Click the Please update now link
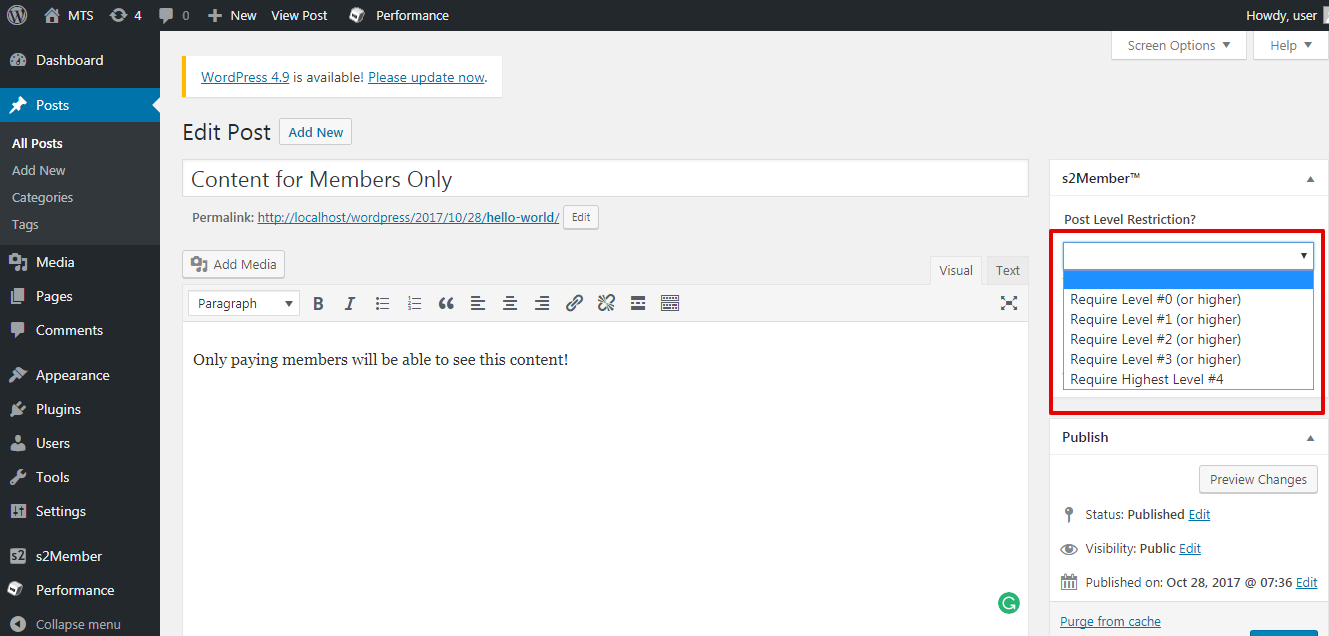 coord(426,77)
